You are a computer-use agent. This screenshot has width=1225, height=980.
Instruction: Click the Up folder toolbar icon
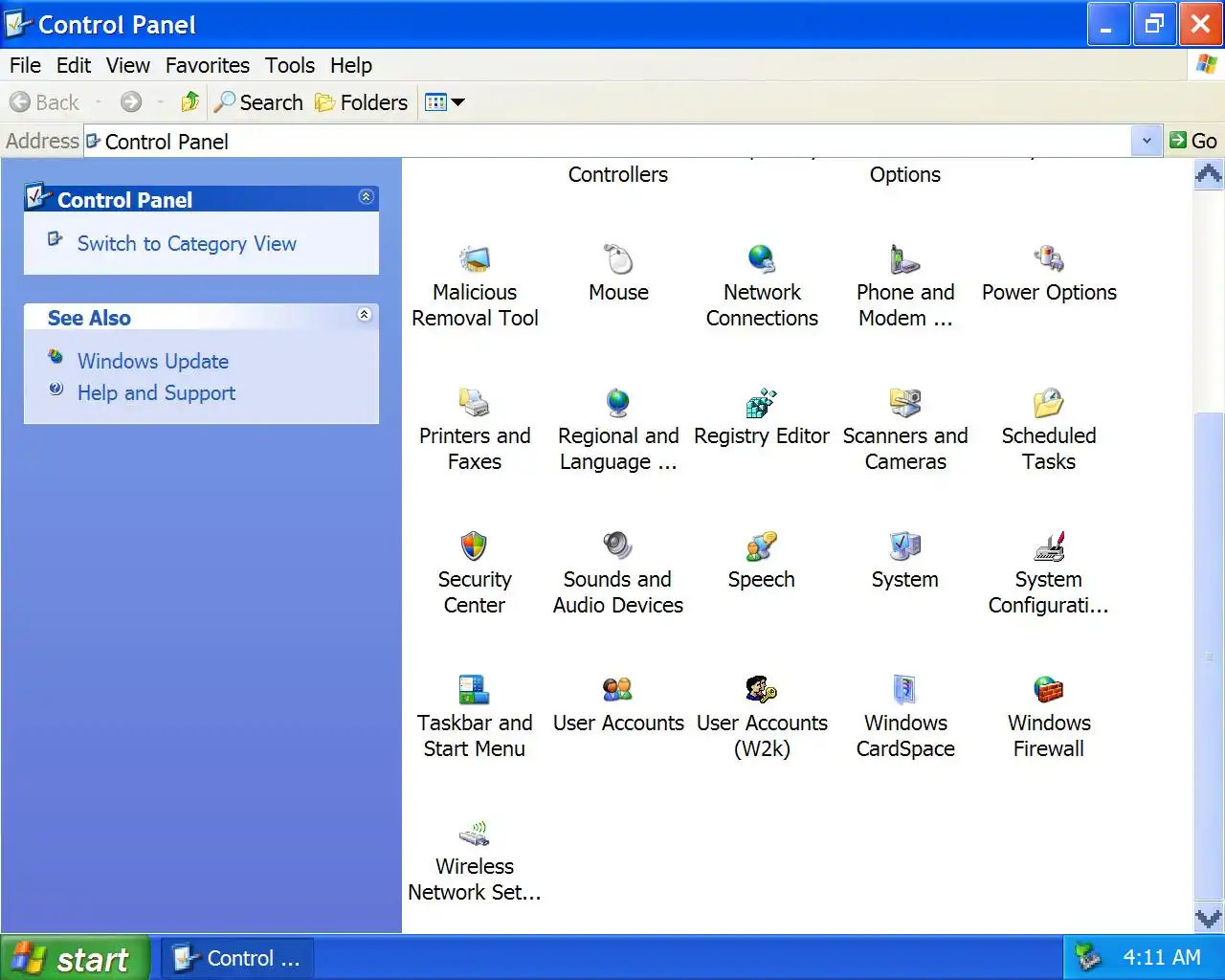point(190,101)
